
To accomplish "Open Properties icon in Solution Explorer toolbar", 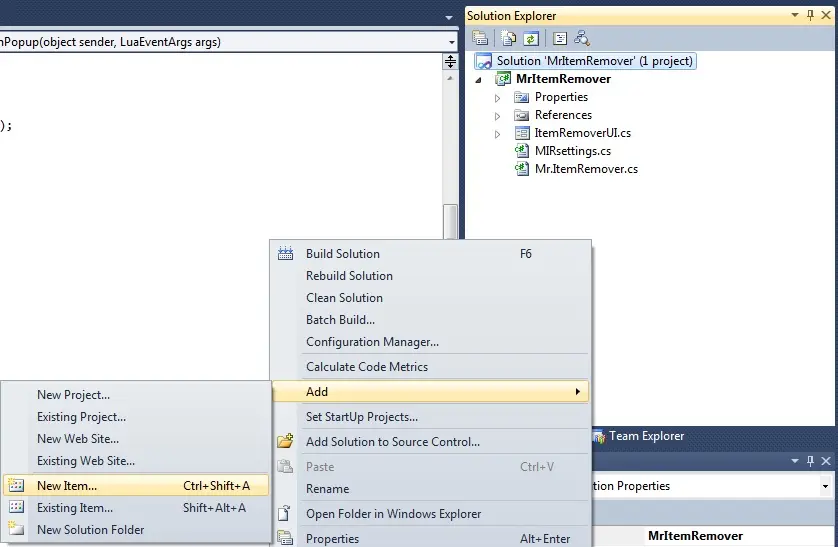I will (x=480, y=38).
